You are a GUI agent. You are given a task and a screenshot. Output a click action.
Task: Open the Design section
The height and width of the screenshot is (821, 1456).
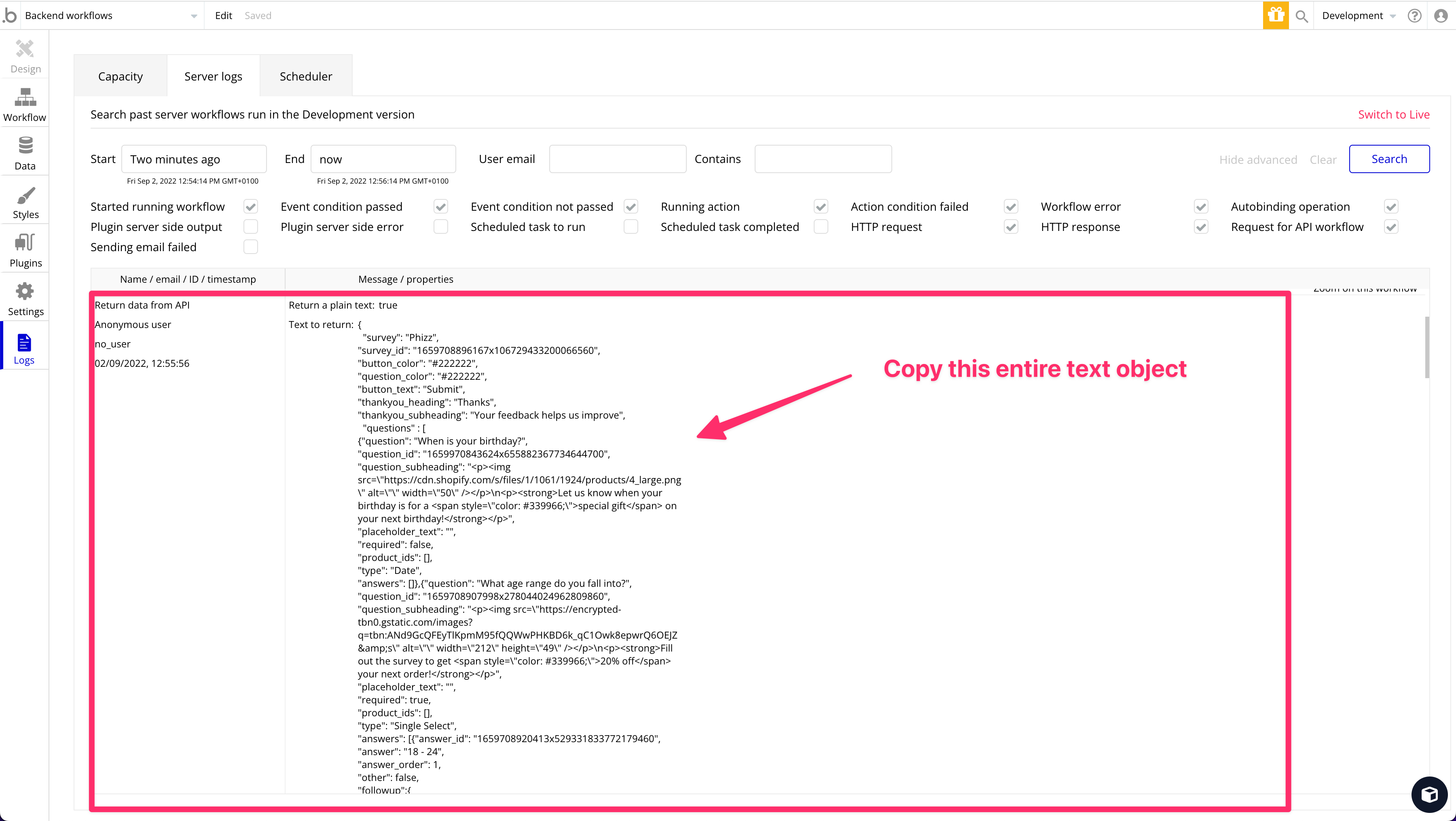point(25,55)
